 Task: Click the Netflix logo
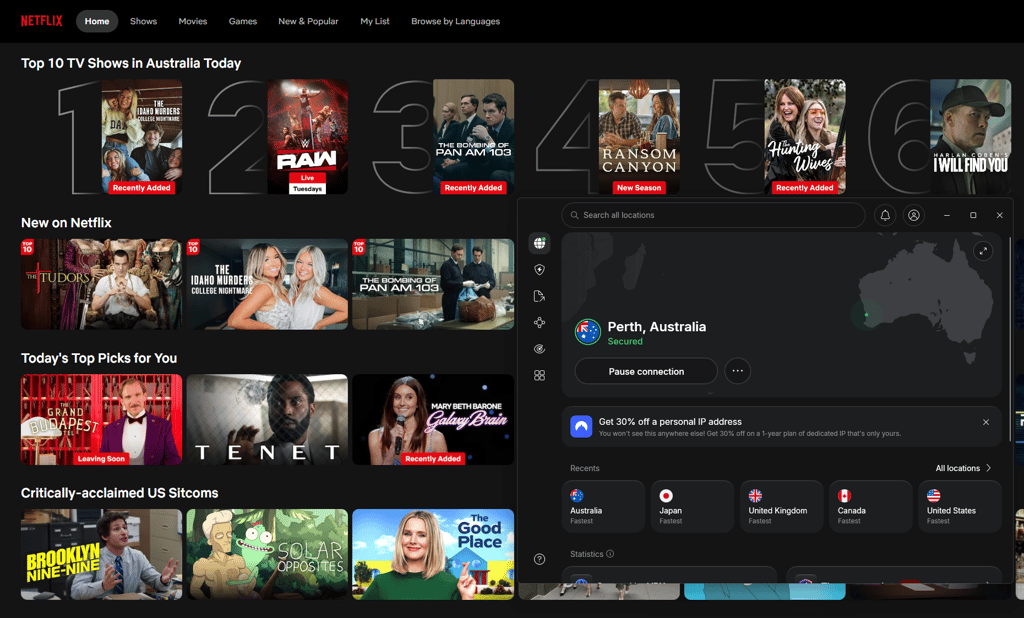[x=41, y=21]
